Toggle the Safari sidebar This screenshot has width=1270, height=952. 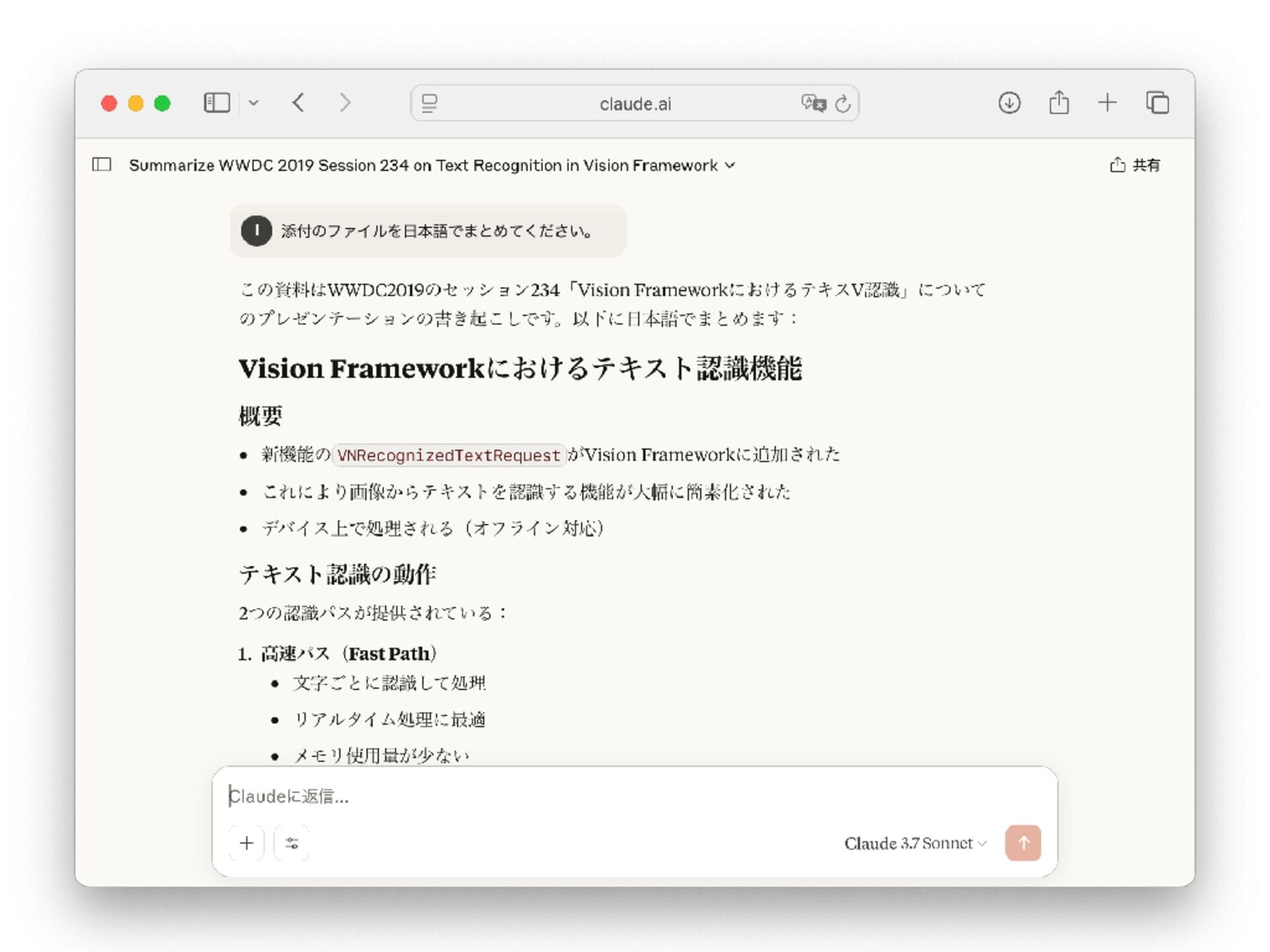pos(216,103)
